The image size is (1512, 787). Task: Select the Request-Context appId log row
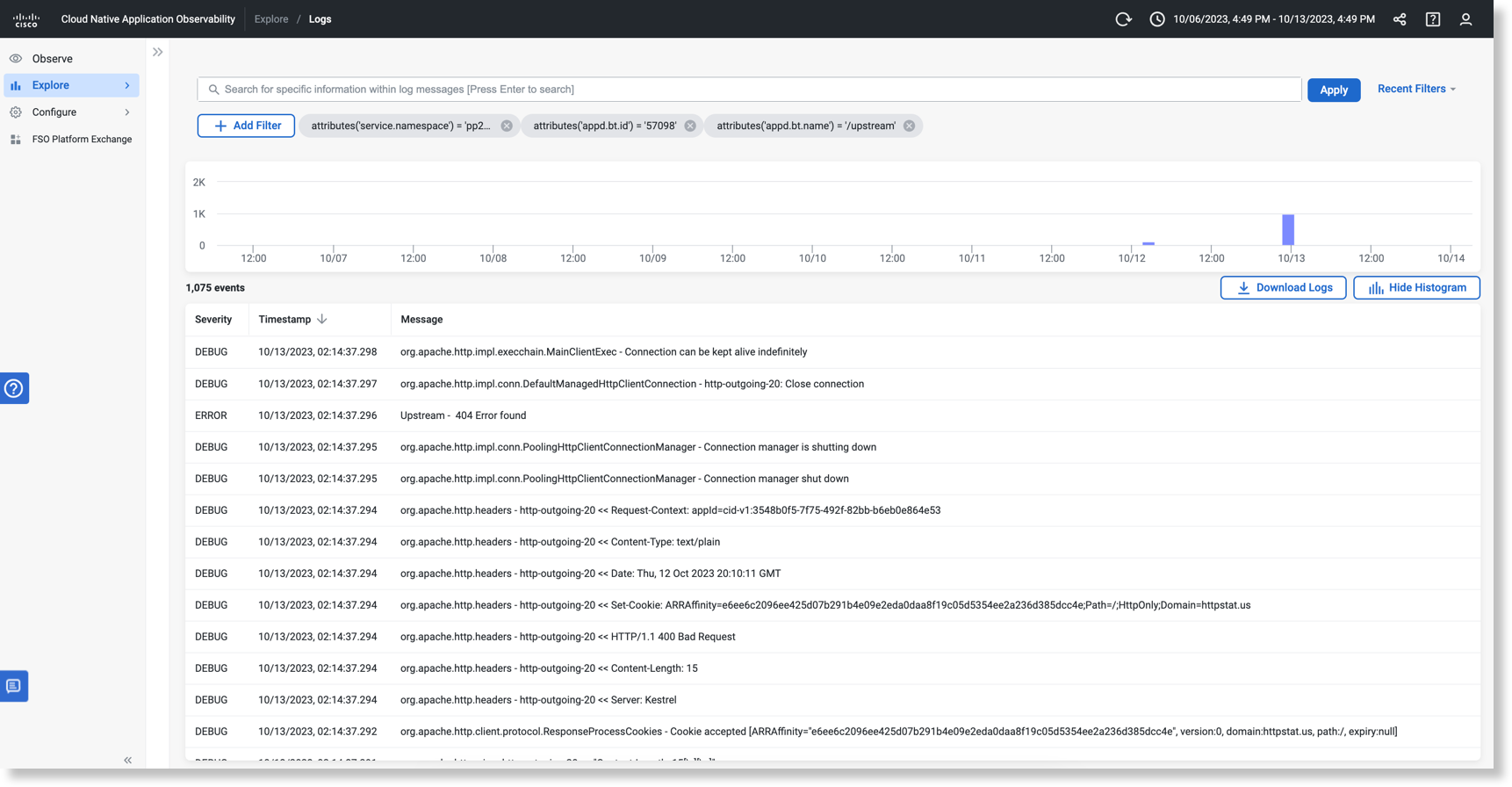[832, 510]
